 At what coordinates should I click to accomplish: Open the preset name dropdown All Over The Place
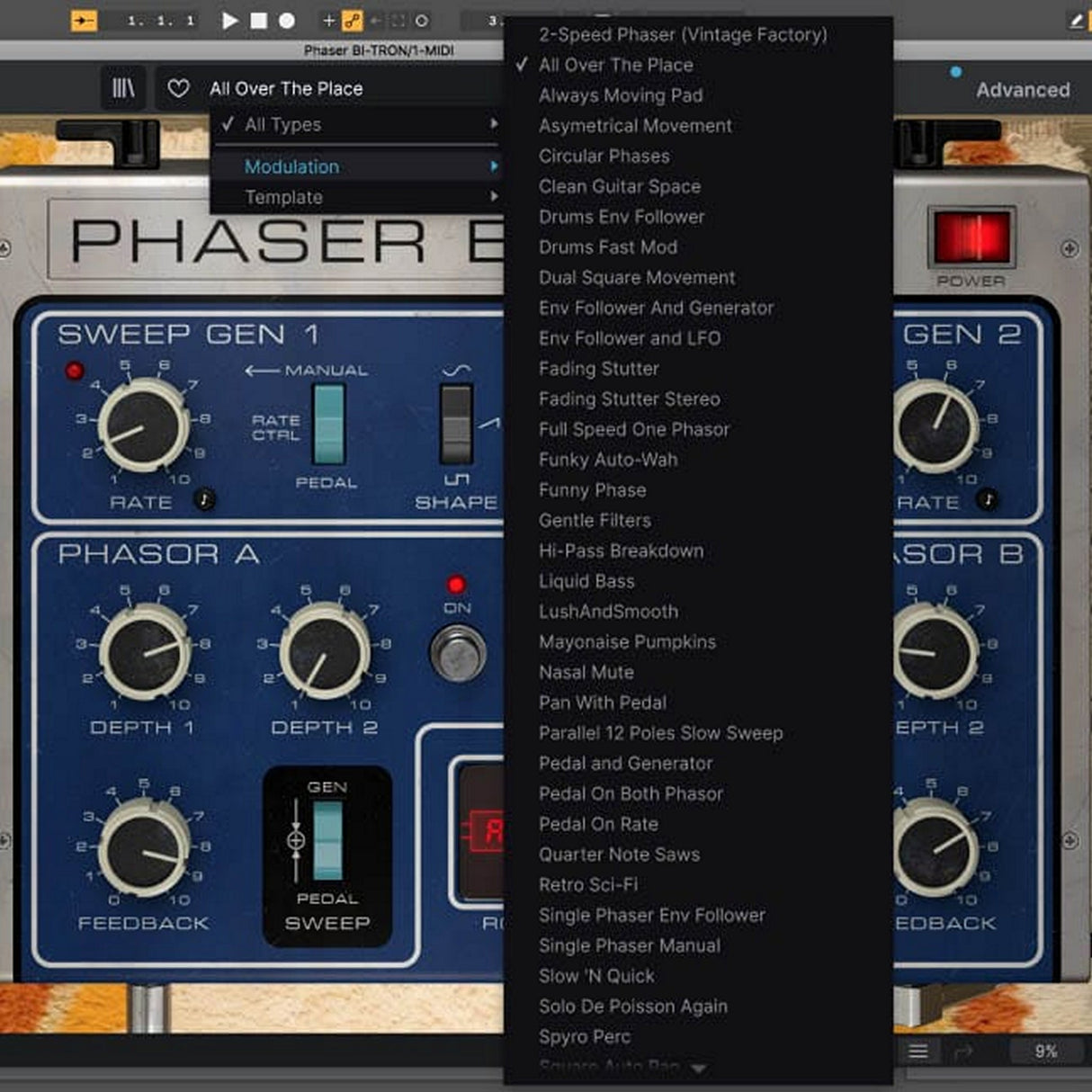coord(286,88)
